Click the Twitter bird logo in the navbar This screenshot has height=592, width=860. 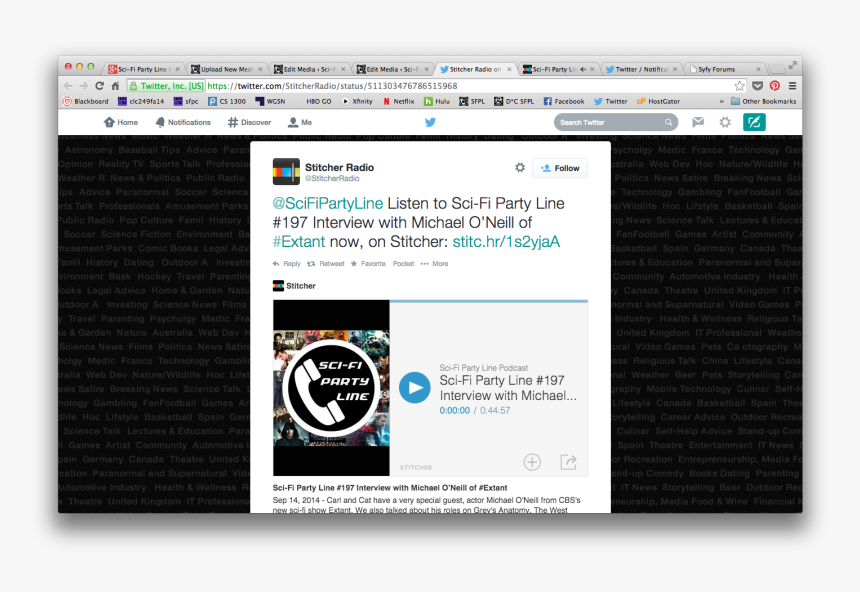[x=430, y=122]
